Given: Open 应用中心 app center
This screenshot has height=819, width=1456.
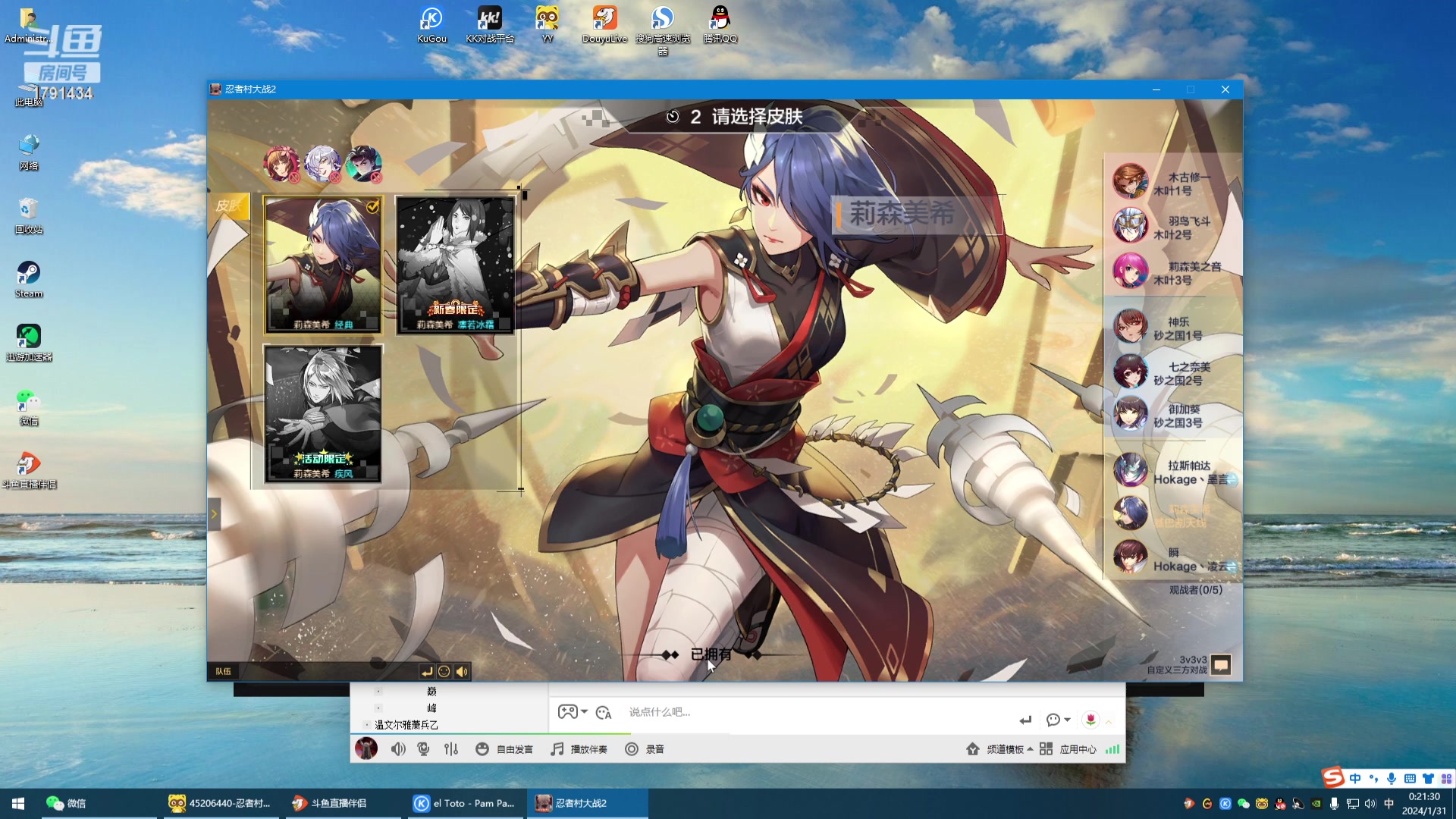Looking at the screenshot, I should coord(1068,749).
